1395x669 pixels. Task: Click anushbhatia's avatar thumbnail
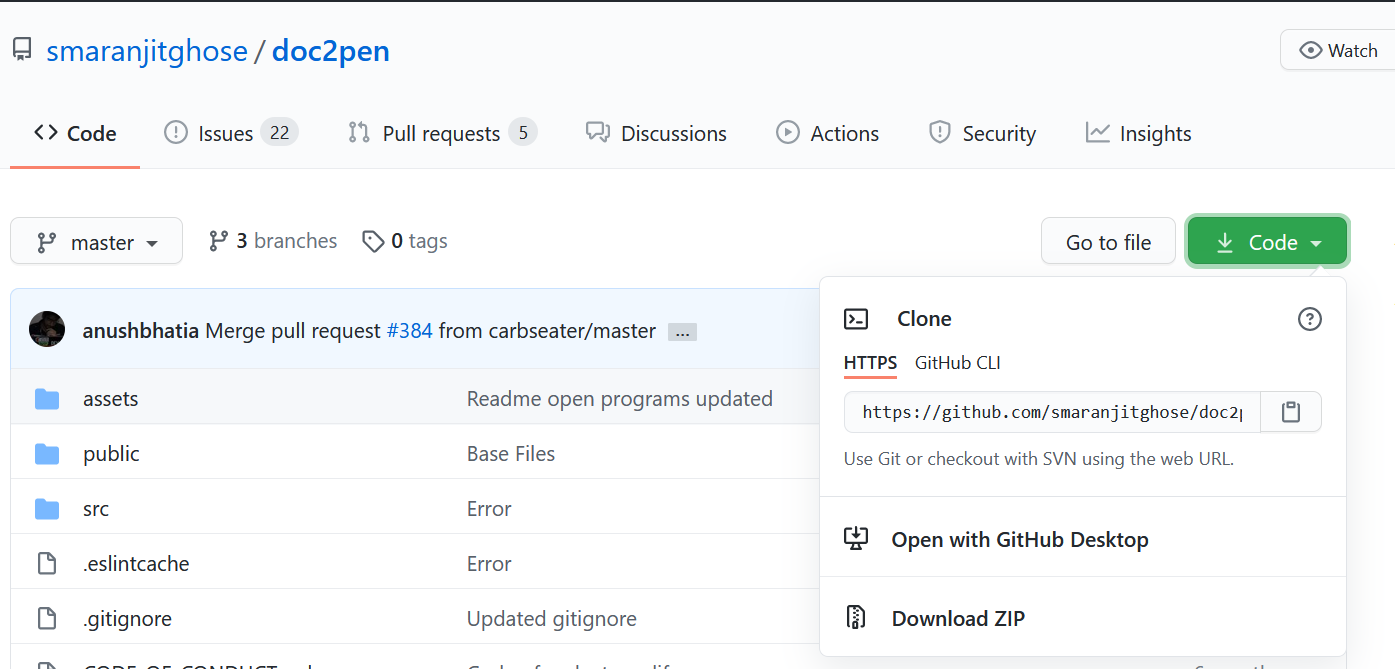(x=47, y=329)
